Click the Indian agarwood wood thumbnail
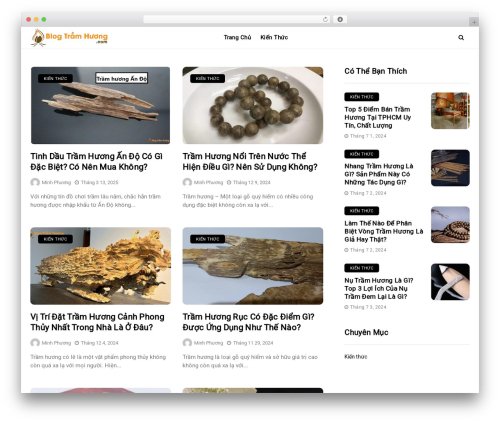This screenshot has width=500, height=423. [x=100, y=105]
